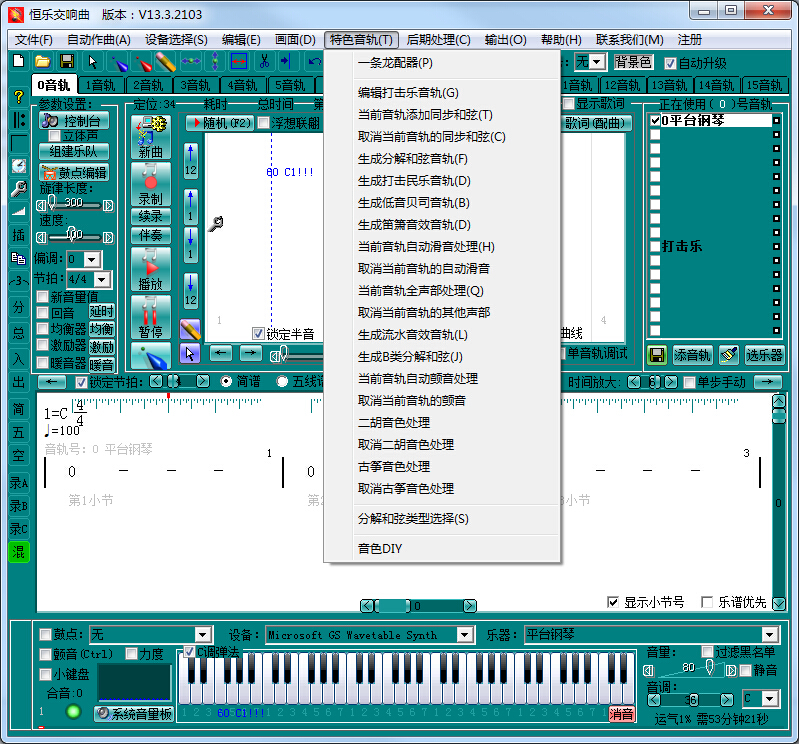Click the 系统音量板 button

coord(134,714)
